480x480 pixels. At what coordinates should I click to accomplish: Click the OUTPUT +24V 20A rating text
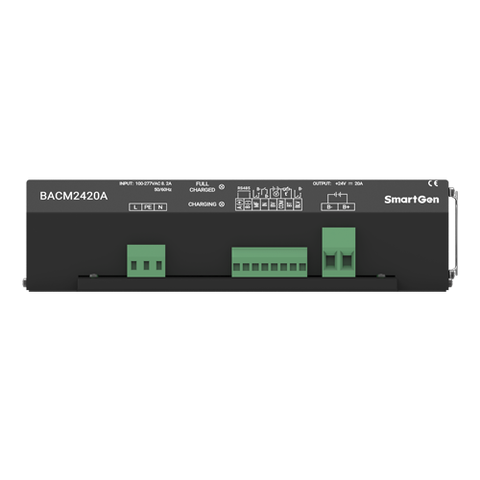[x=338, y=184]
